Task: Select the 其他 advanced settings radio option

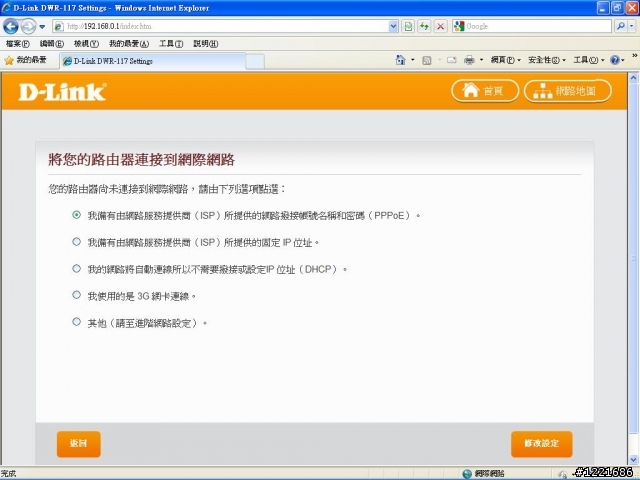Action: 76,322
